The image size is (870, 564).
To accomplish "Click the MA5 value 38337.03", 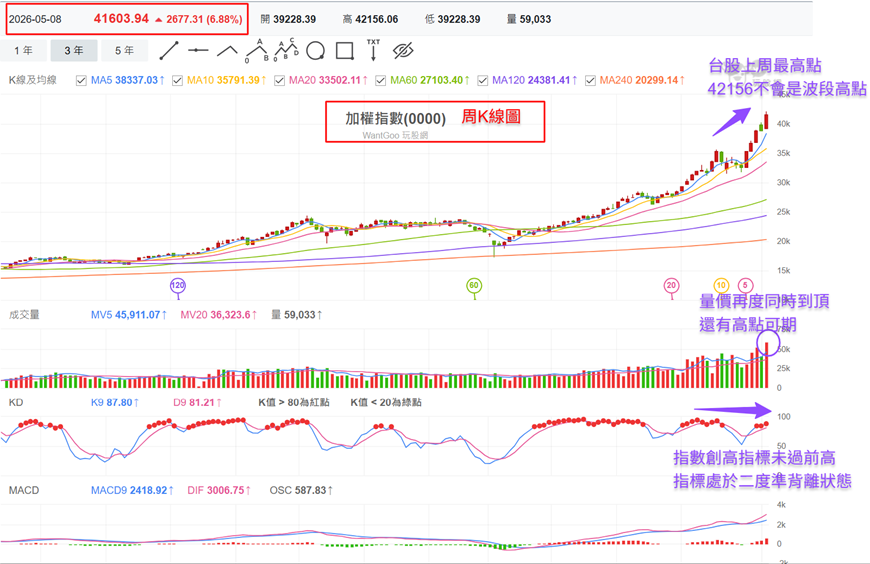I will click(136, 80).
